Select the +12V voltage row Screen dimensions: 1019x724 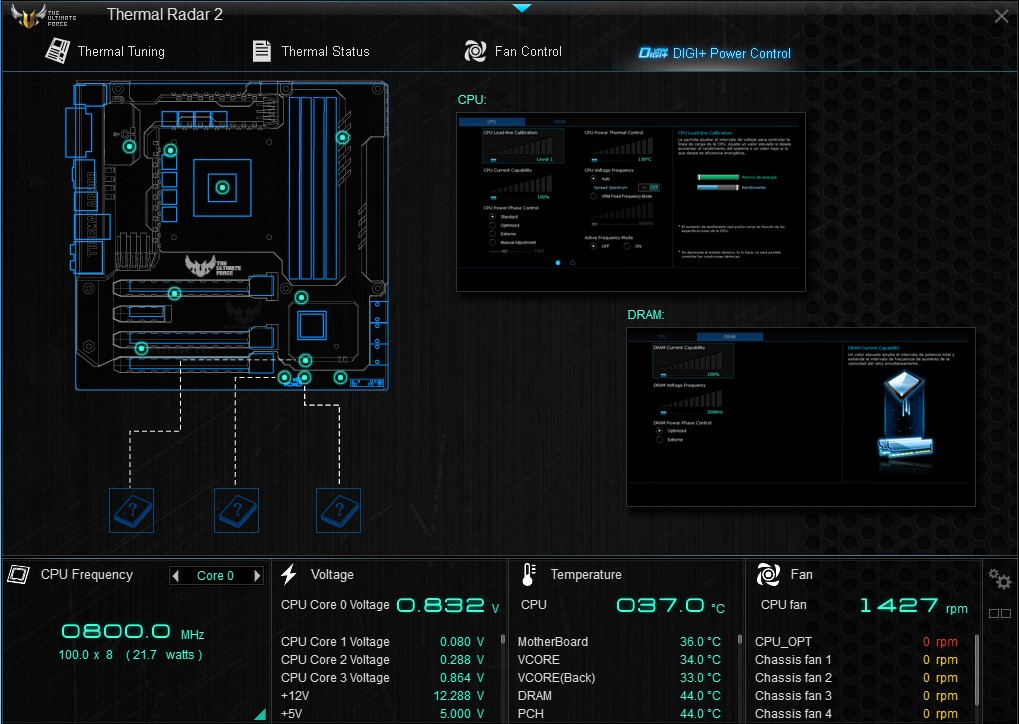[x=383, y=696]
